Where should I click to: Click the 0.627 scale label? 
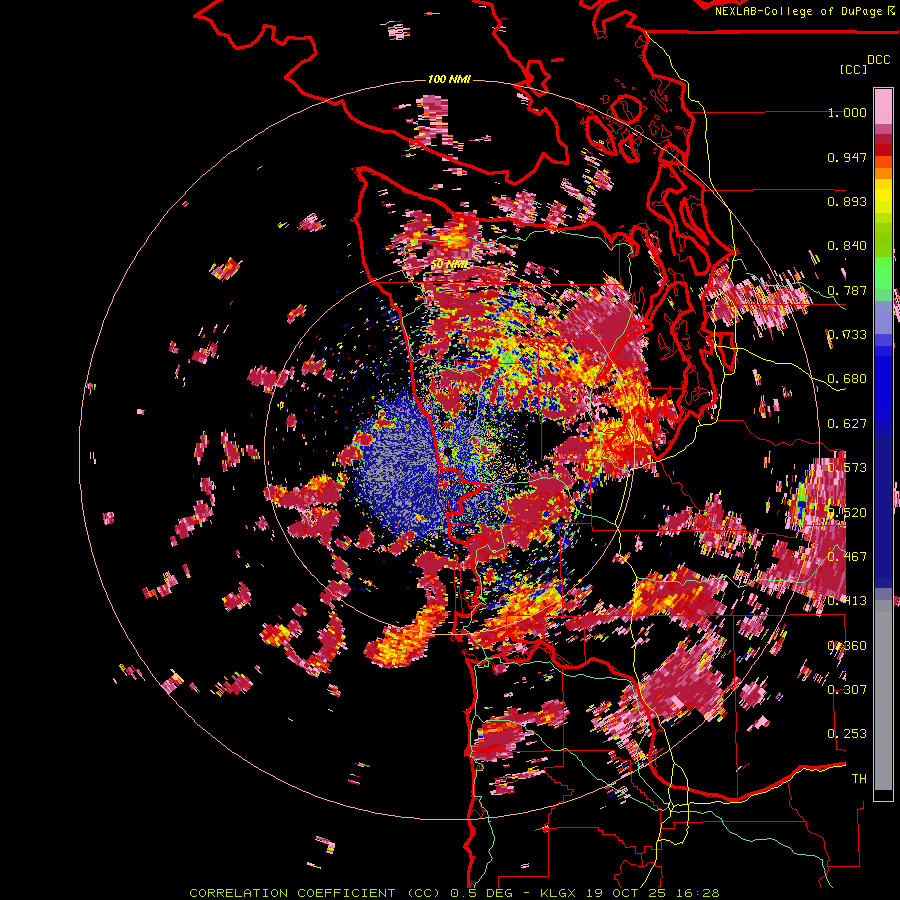[x=847, y=424]
